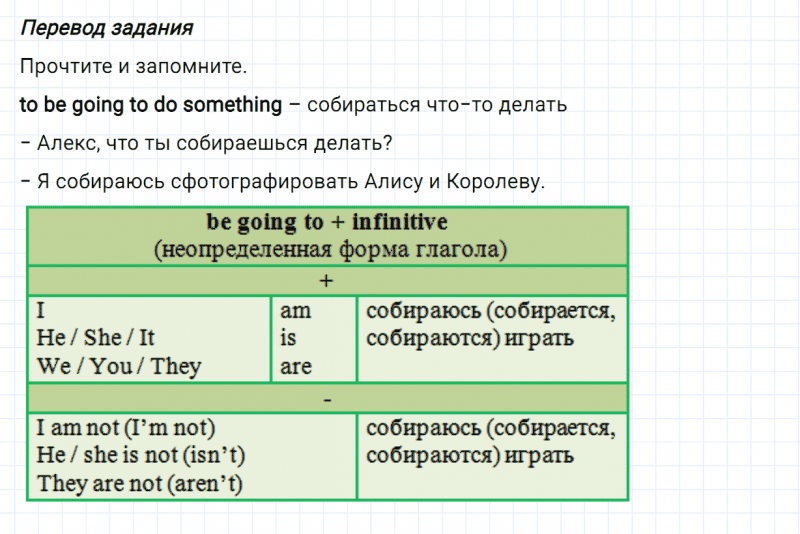Click the sentence 'Прочтите и запомните.'
The height and width of the screenshot is (534, 800).
pyautogui.click(x=132, y=66)
